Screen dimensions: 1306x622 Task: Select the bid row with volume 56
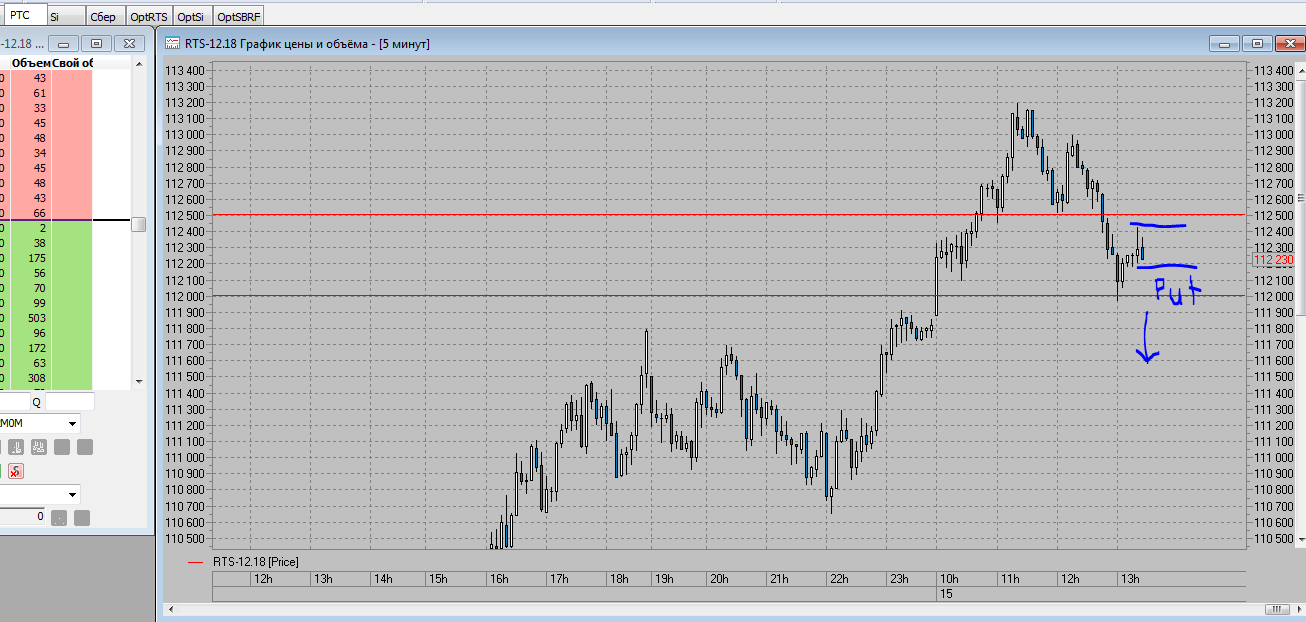point(46,273)
